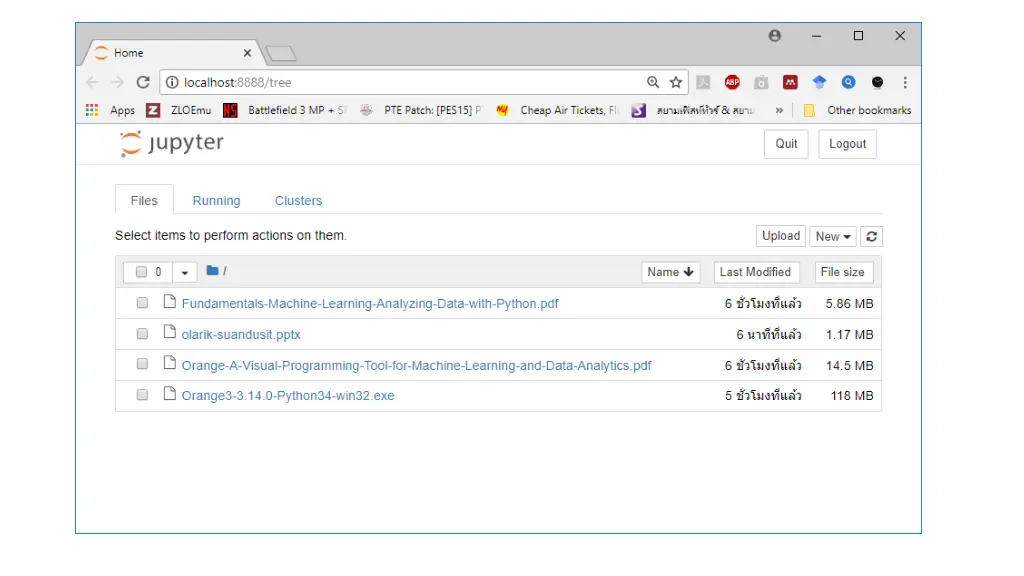Check the box for olarik-suandusit.pptx
Screen dimensions: 1024x576
click(x=142, y=334)
